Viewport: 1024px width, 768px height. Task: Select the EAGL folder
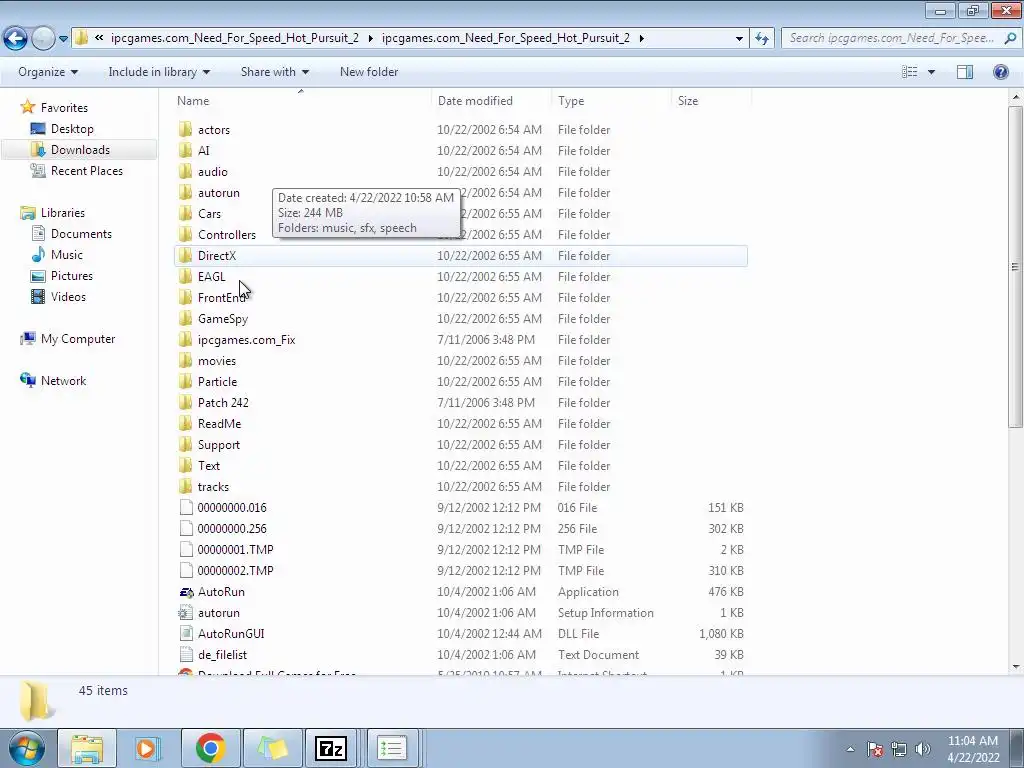coord(211,277)
